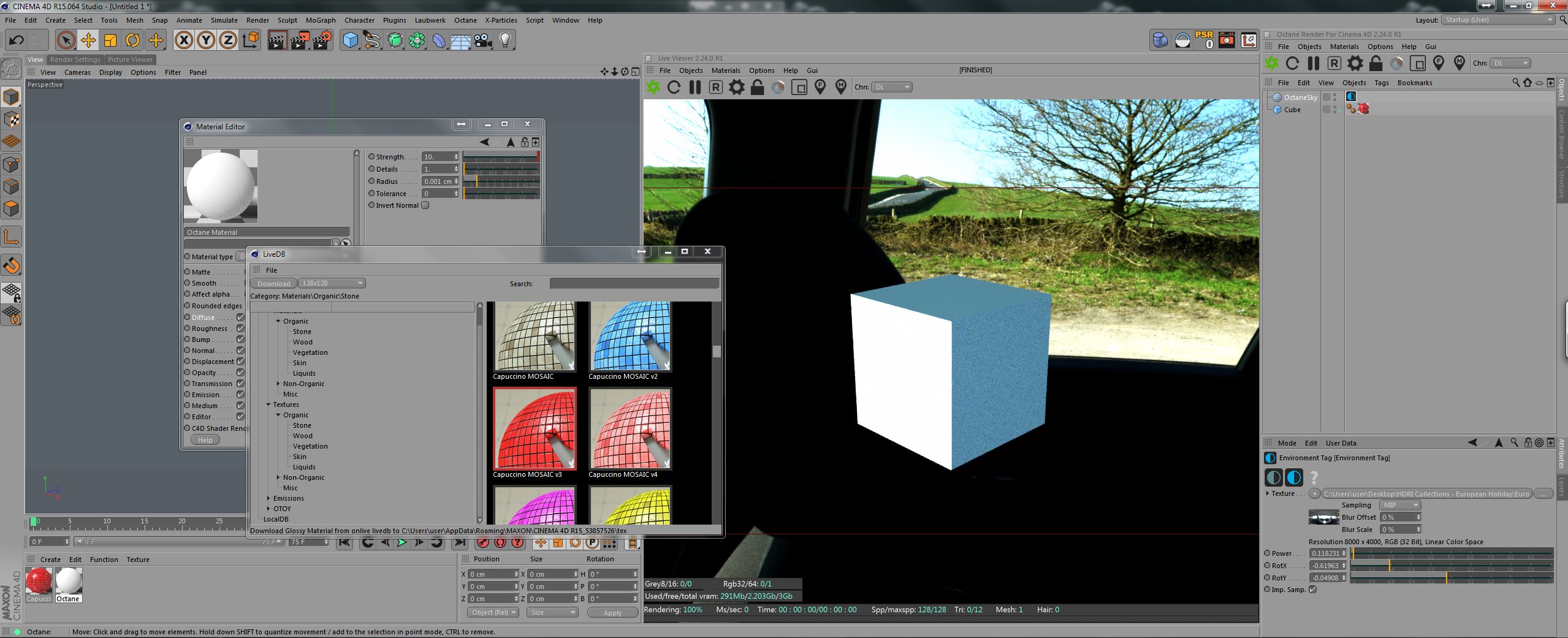Enable render region in Live Viewer
Screen dimensions: 1568x638
(799, 87)
